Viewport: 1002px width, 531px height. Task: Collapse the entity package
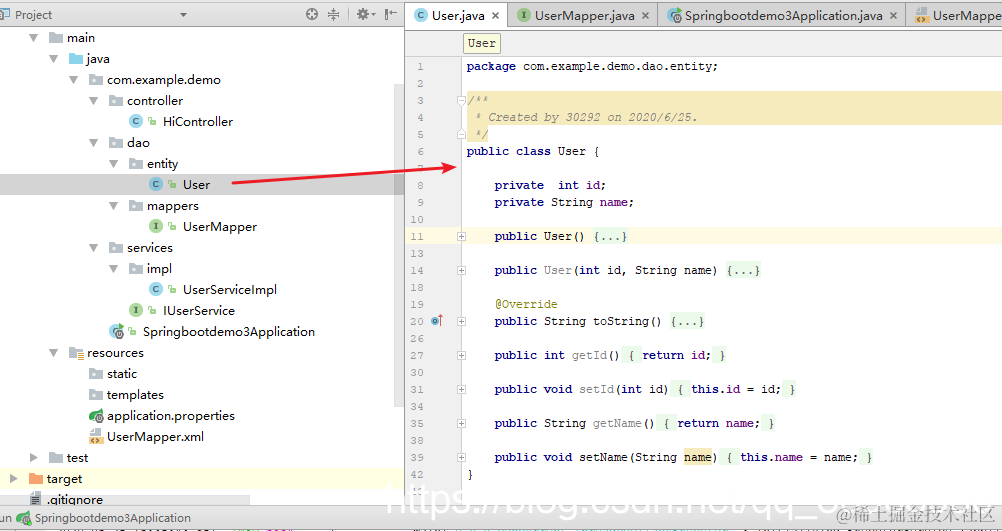pyautogui.click(x=114, y=164)
